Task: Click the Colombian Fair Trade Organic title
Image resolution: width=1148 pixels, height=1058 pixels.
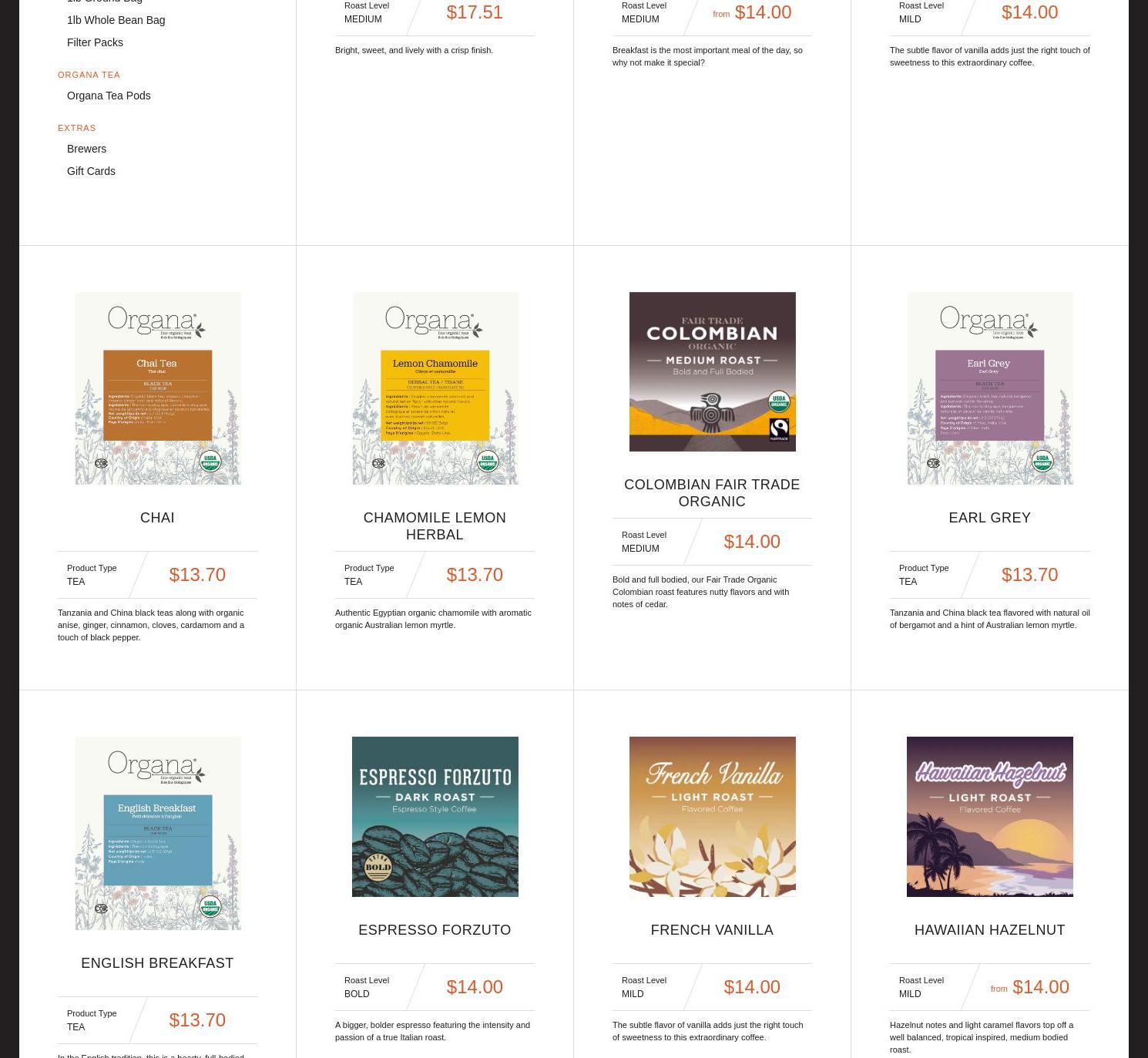Action: (712, 493)
